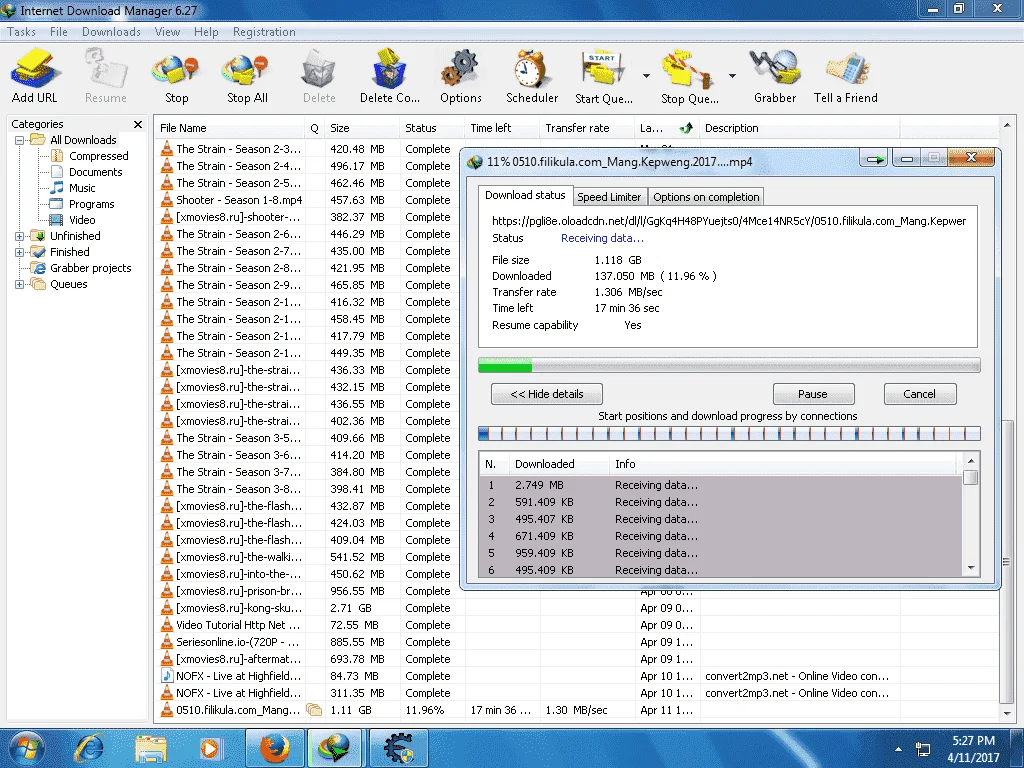Switch to the Speed Limiter tab

pyautogui.click(x=609, y=197)
